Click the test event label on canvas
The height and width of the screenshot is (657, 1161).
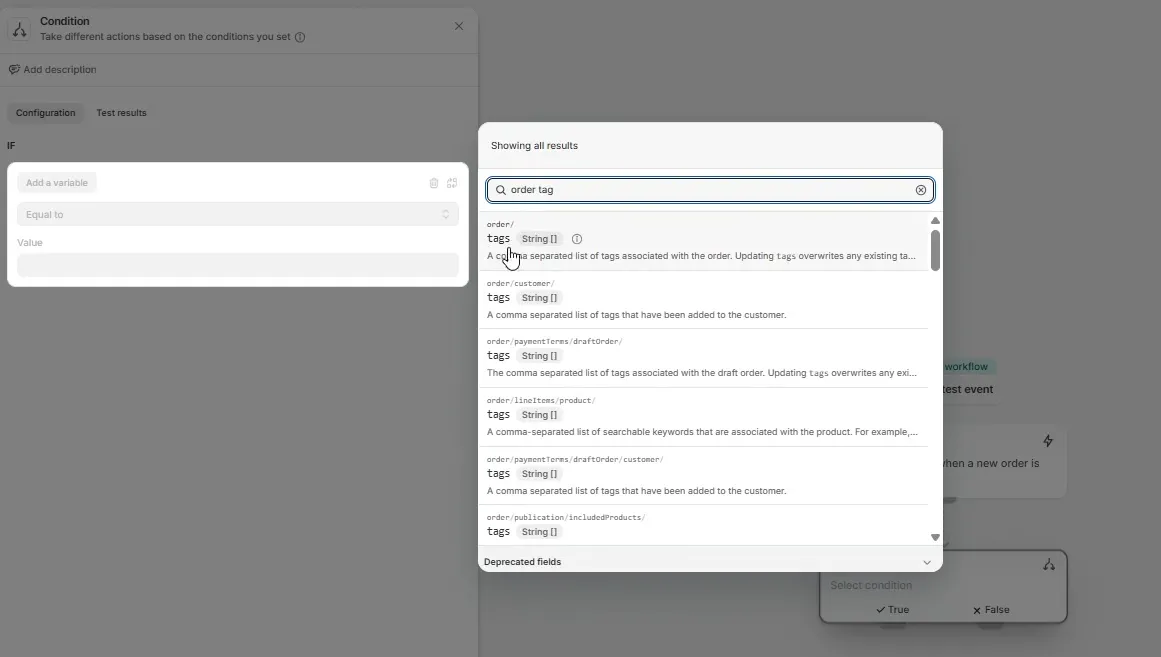(967, 390)
